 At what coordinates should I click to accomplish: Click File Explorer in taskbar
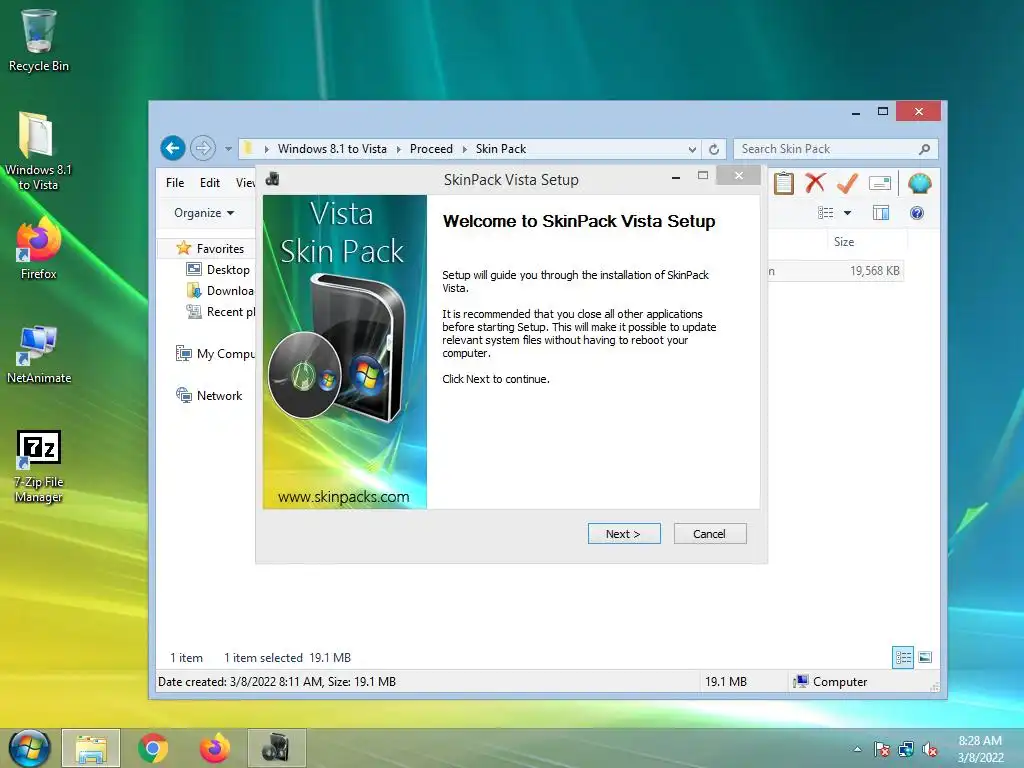pos(91,748)
